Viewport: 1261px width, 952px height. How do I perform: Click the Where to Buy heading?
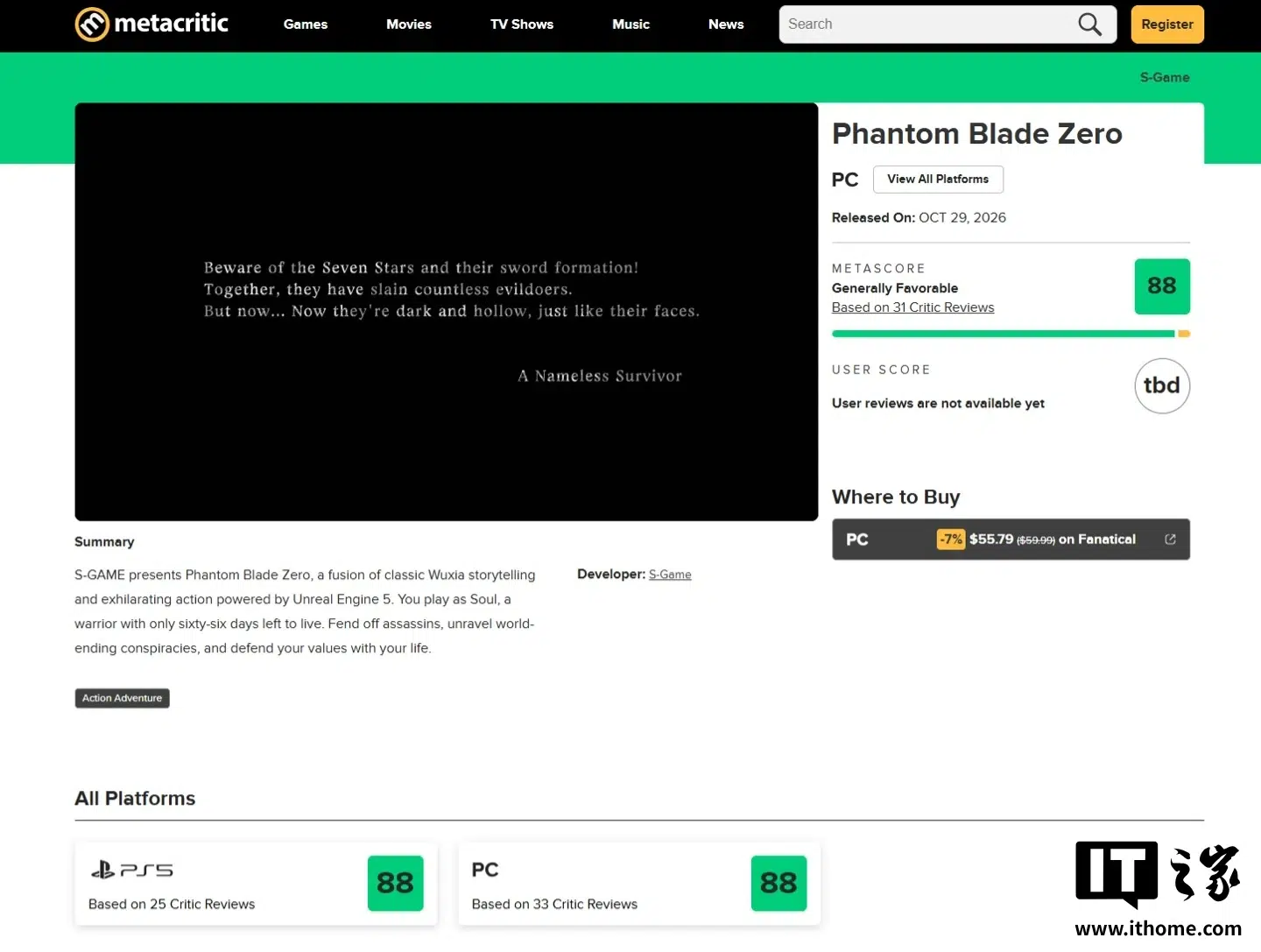(896, 497)
